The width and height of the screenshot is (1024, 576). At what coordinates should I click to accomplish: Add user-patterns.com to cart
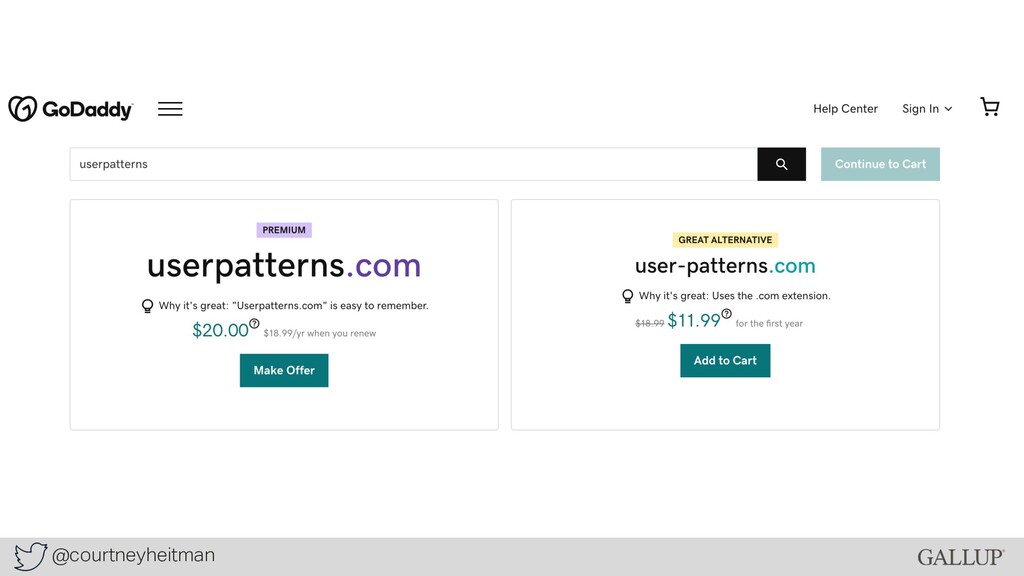click(x=725, y=360)
